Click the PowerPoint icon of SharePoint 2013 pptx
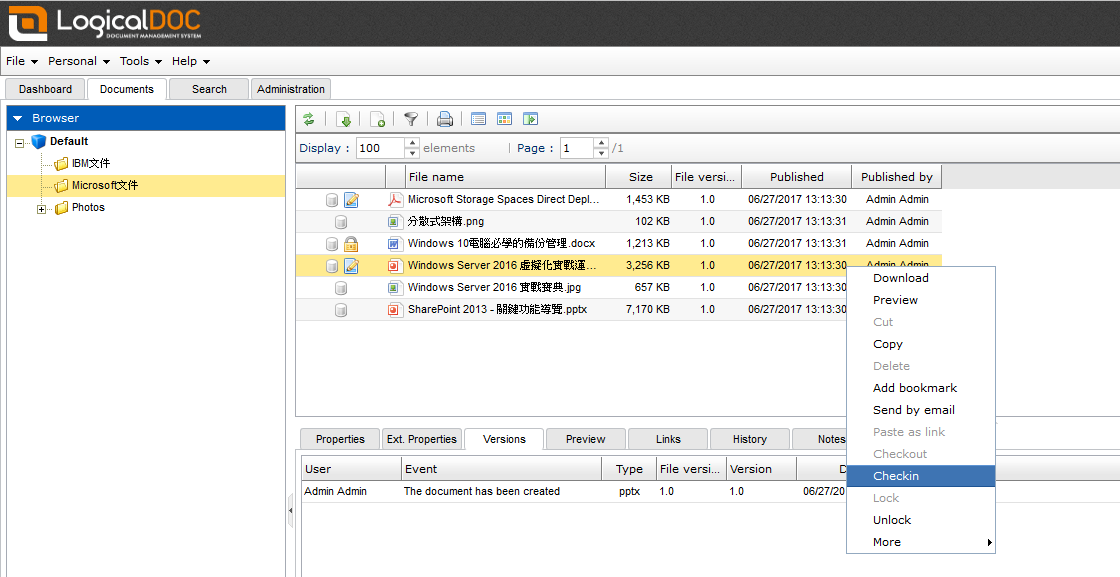1120x577 pixels. [394, 310]
